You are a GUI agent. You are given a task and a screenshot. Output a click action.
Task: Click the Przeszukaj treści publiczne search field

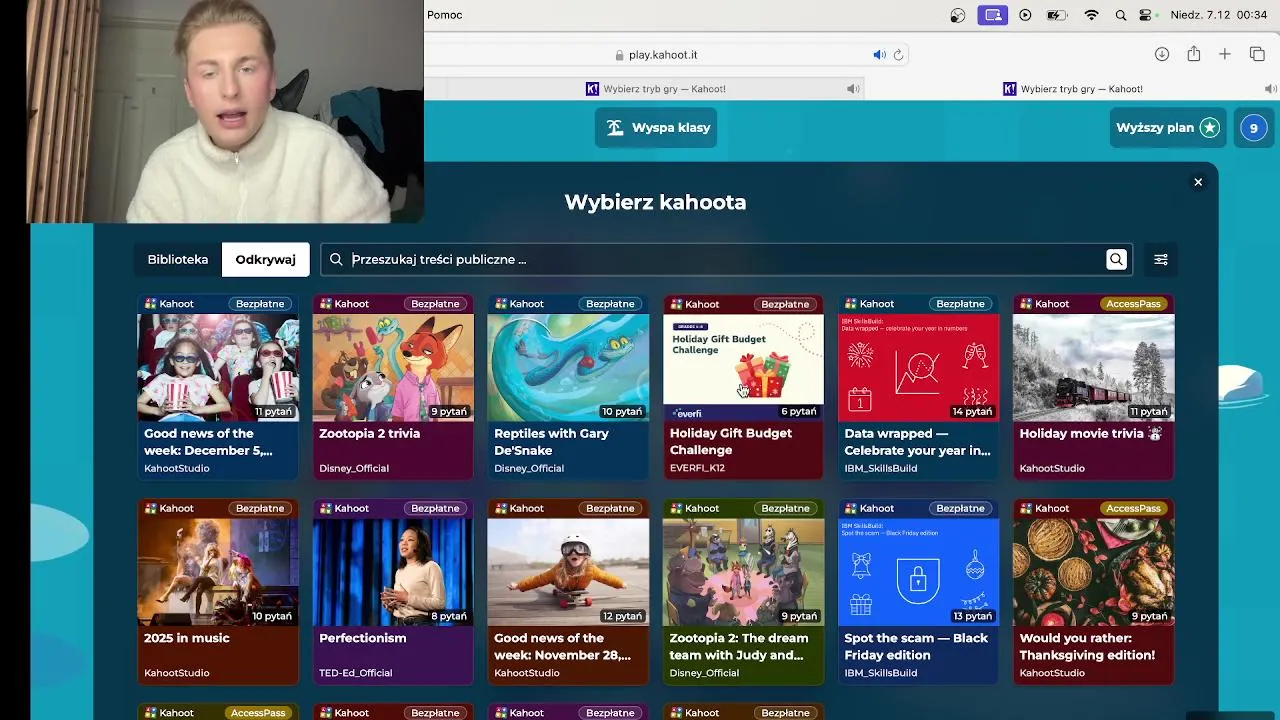coord(726,260)
